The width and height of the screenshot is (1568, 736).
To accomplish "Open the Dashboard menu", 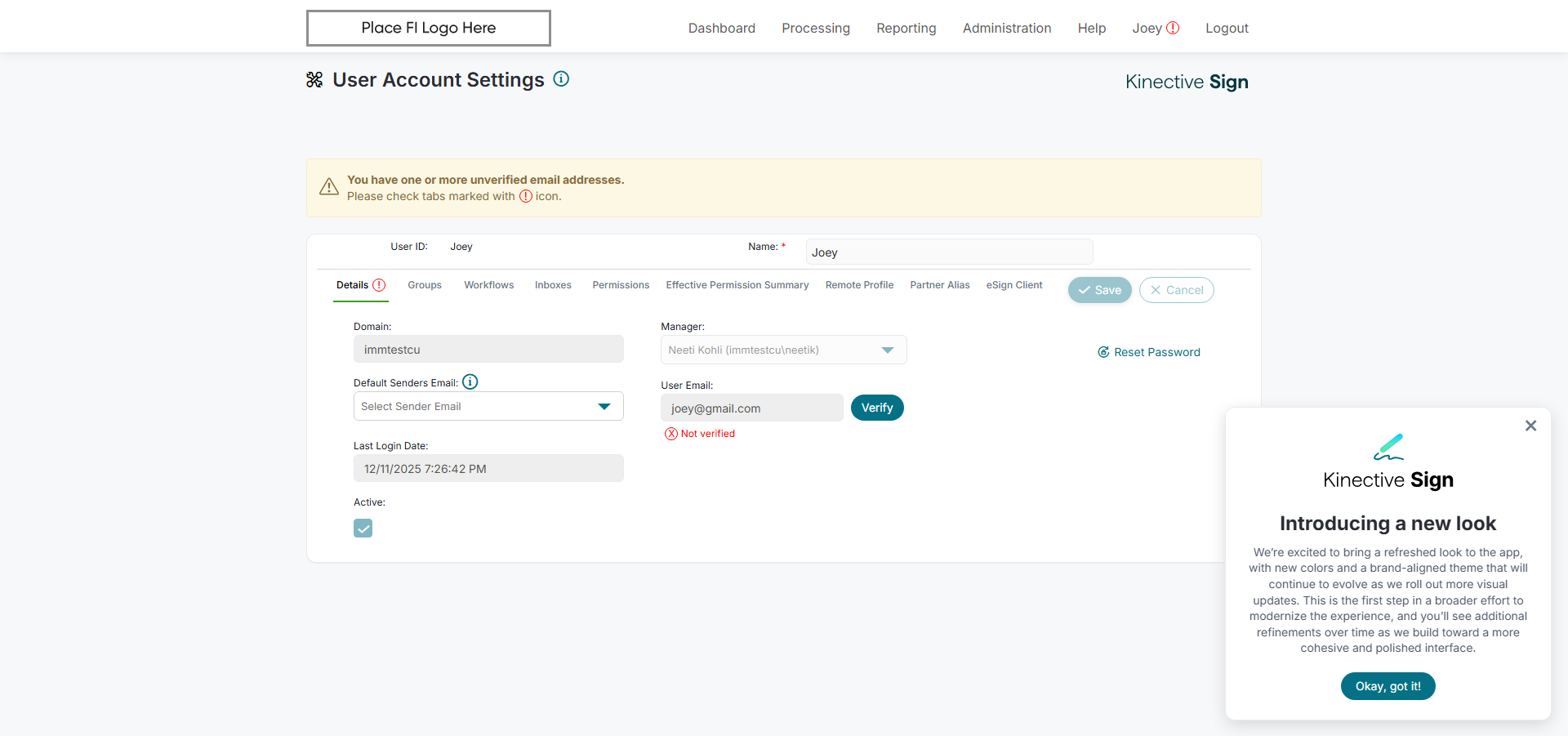I will (722, 28).
